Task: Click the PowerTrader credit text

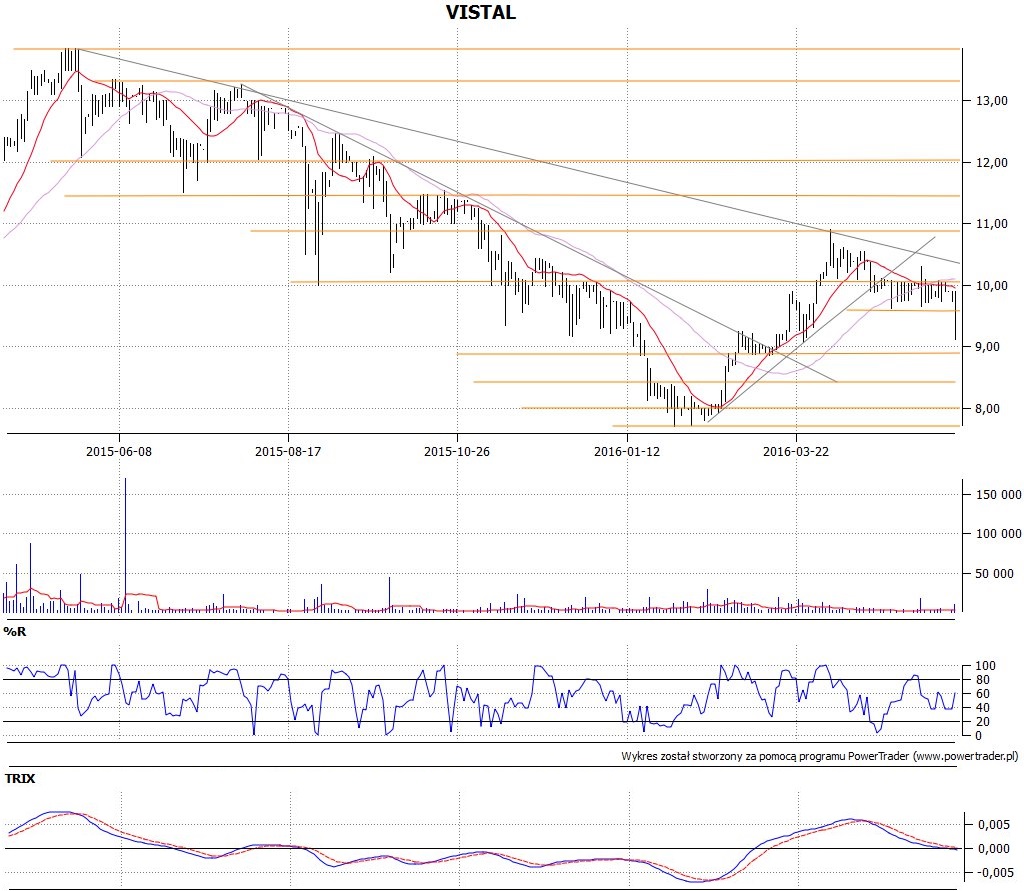Action: pos(820,756)
